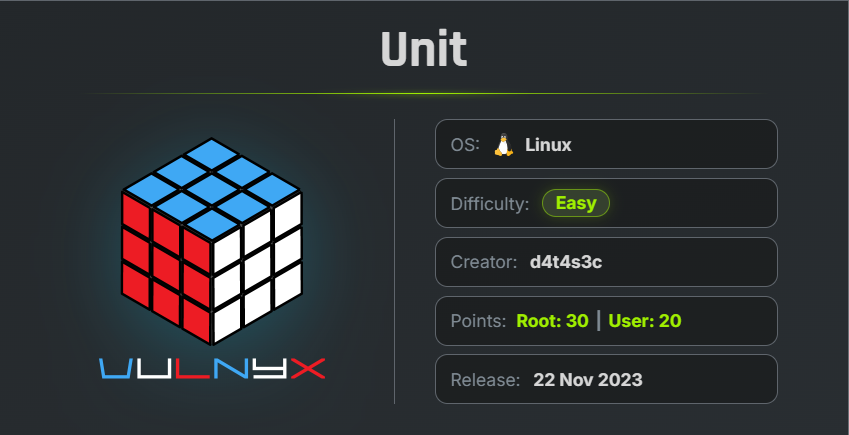This screenshot has height=435, width=849.
Task: Select the release date 22 Nov 2023
Action: click(x=587, y=380)
